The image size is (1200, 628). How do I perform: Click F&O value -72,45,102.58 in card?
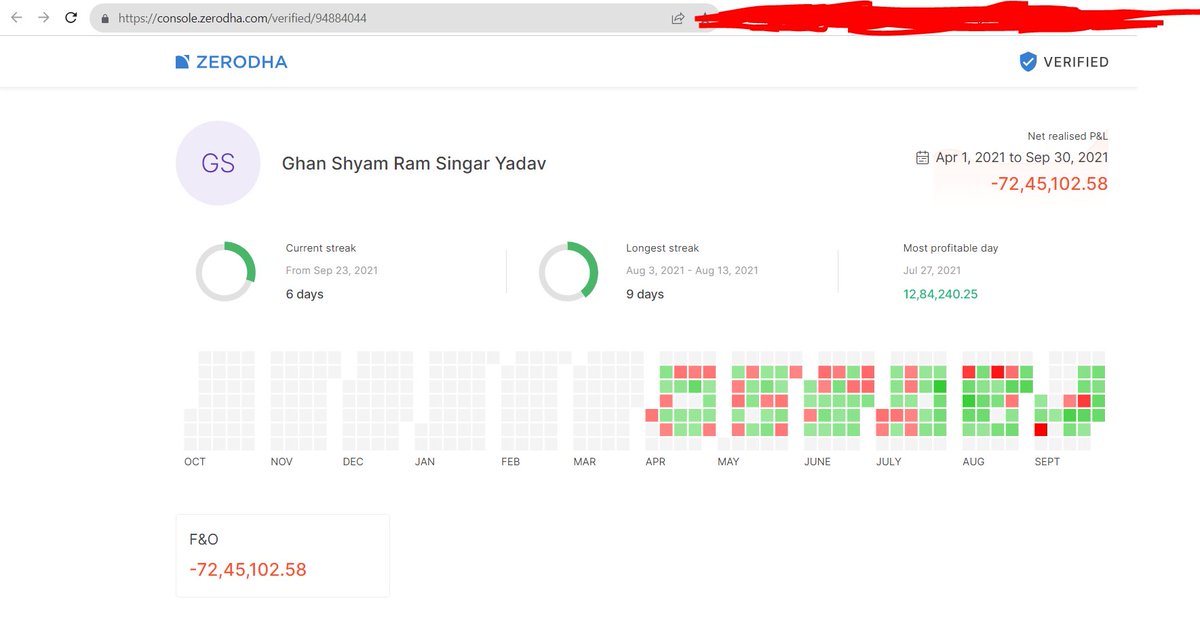click(x=248, y=570)
